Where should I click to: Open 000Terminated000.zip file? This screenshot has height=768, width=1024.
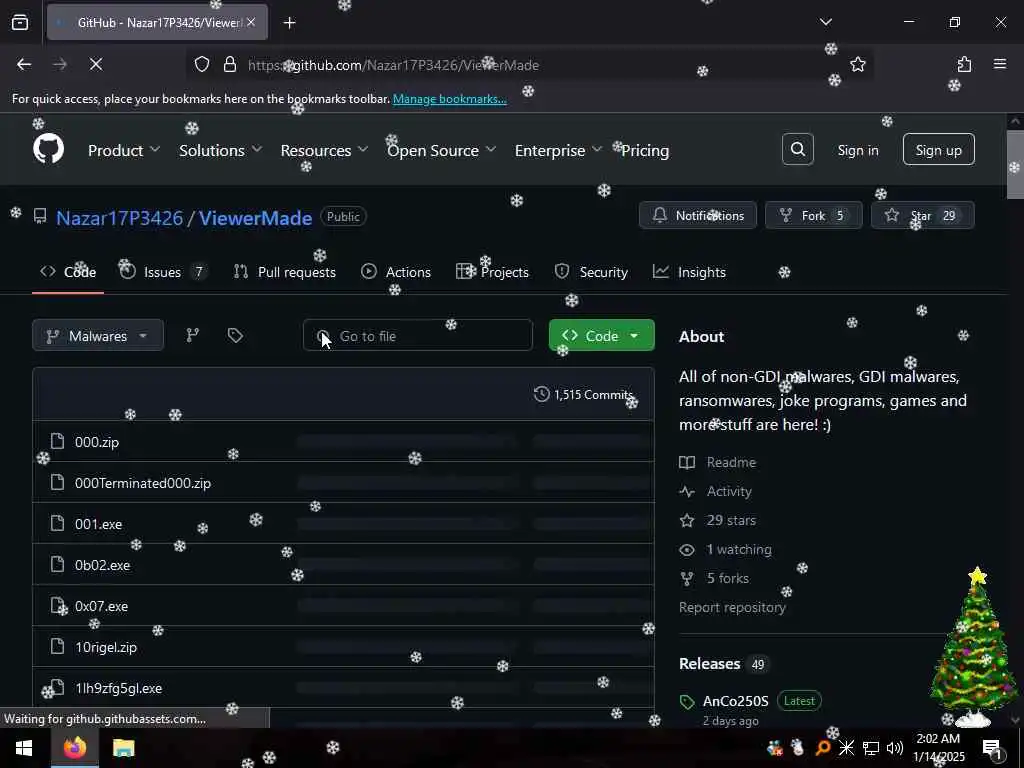click(x=142, y=483)
